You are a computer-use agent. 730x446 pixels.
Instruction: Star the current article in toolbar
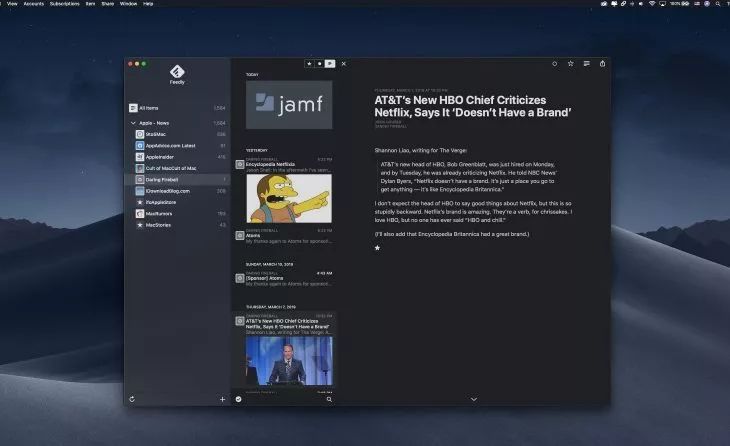(570, 64)
